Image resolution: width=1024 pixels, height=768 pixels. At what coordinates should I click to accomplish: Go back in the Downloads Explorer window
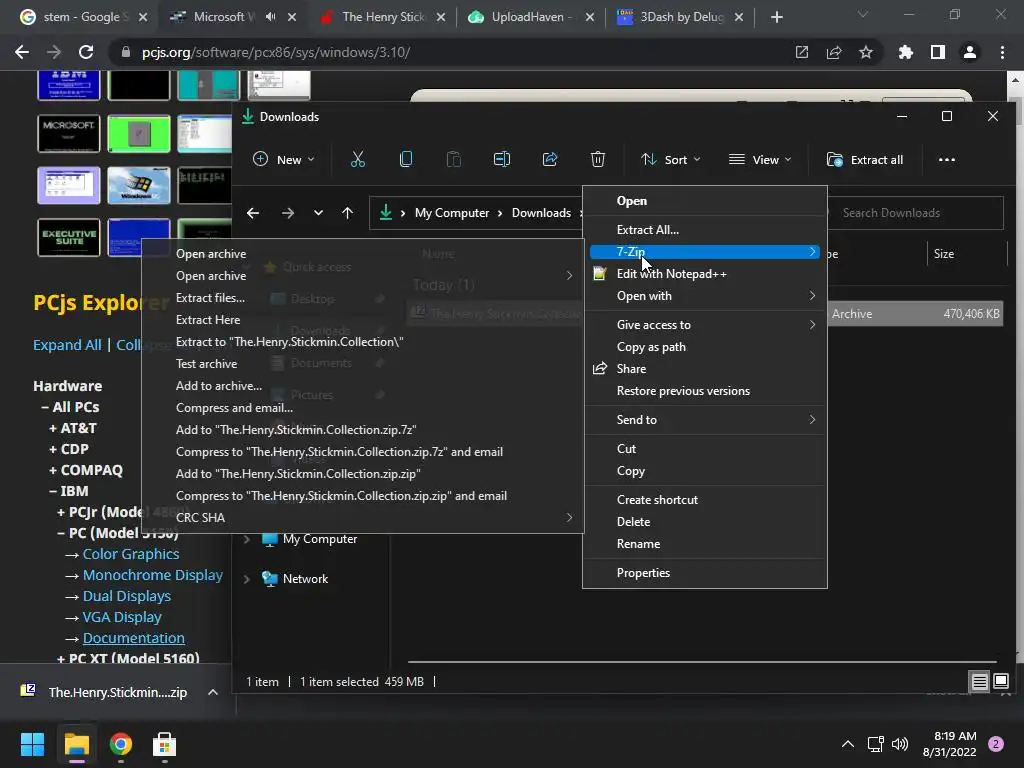tap(253, 213)
